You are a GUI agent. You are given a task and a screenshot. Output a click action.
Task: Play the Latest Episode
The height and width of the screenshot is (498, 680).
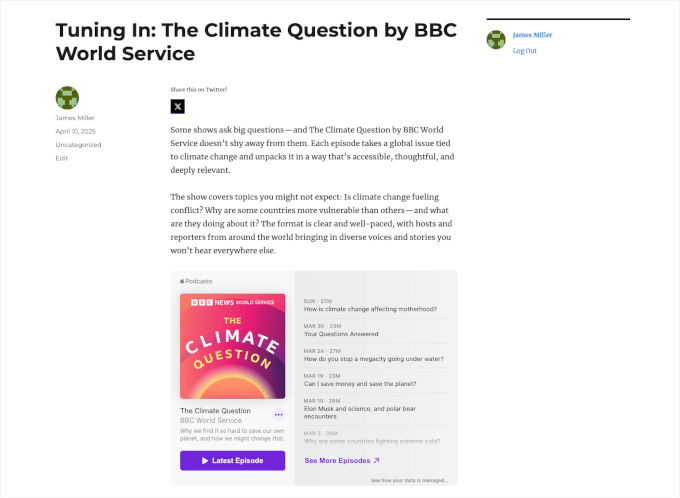[x=232, y=460]
